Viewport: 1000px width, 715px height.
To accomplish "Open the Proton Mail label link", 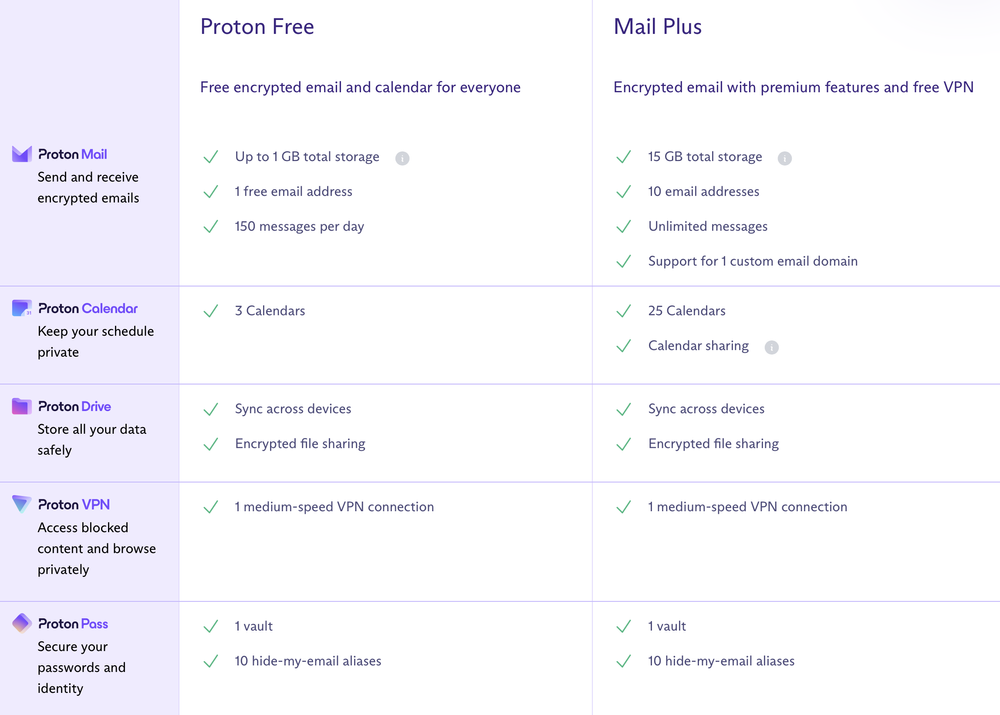I will coord(72,154).
